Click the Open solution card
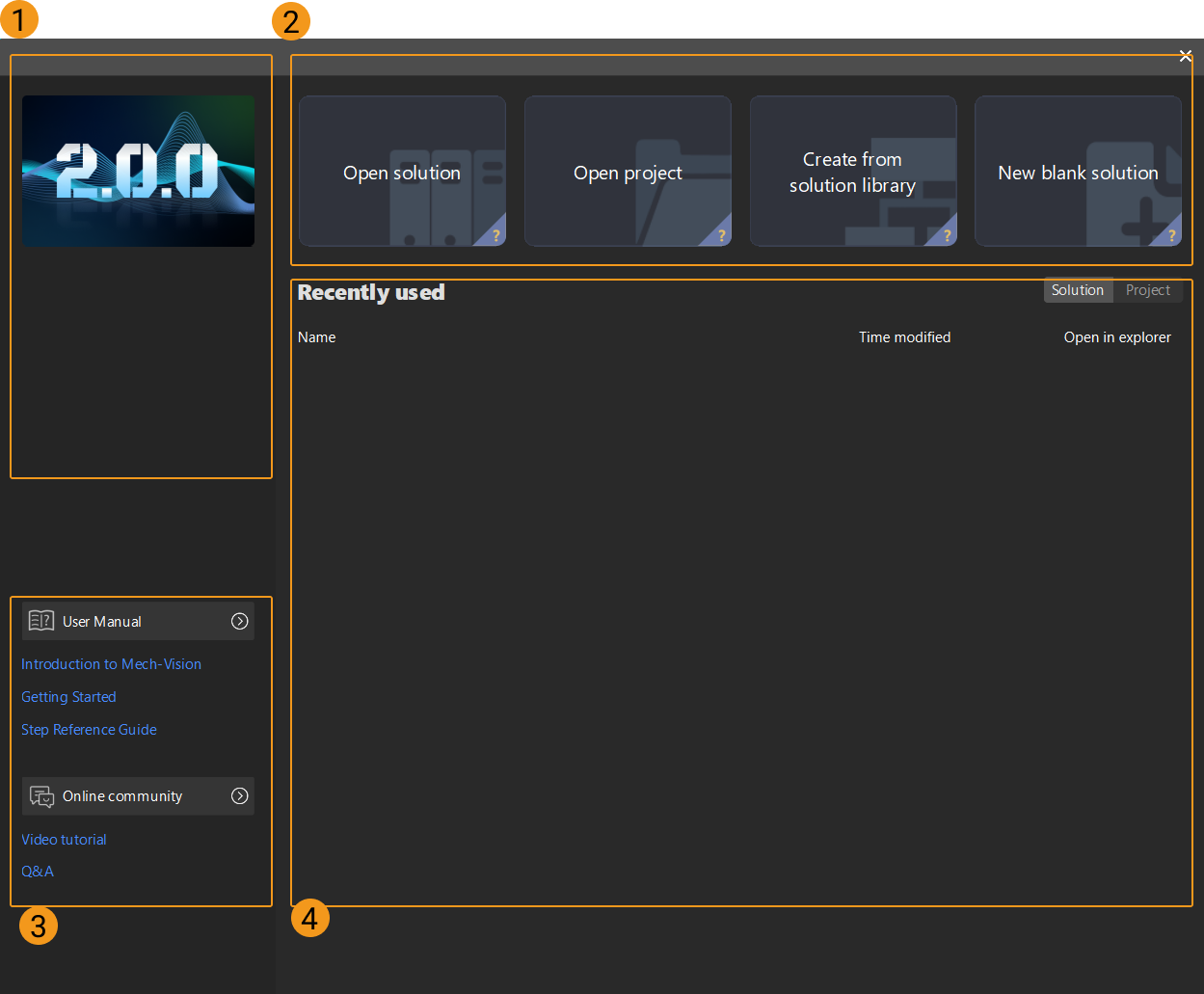This screenshot has width=1204, height=994. click(402, 171)
